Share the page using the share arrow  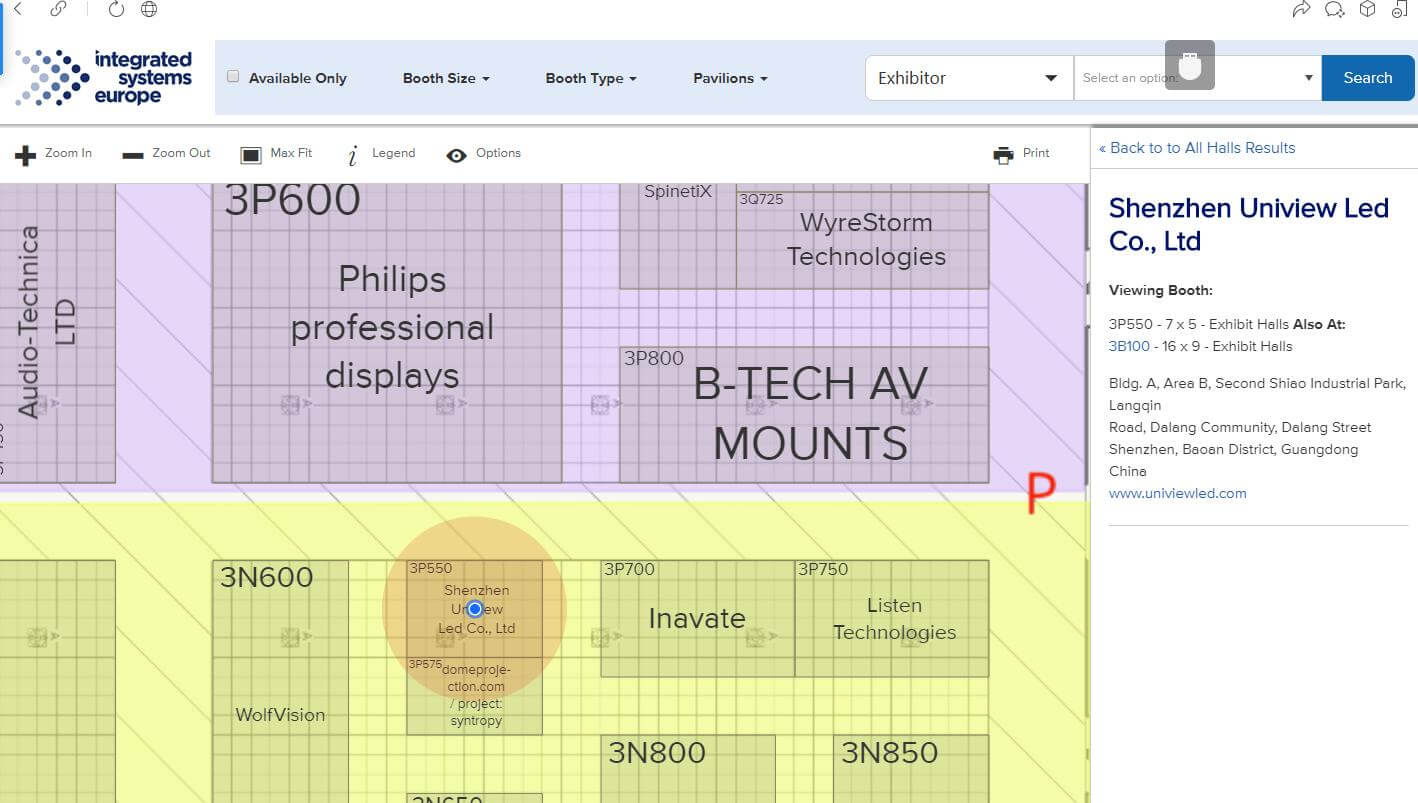[1301, 9]
